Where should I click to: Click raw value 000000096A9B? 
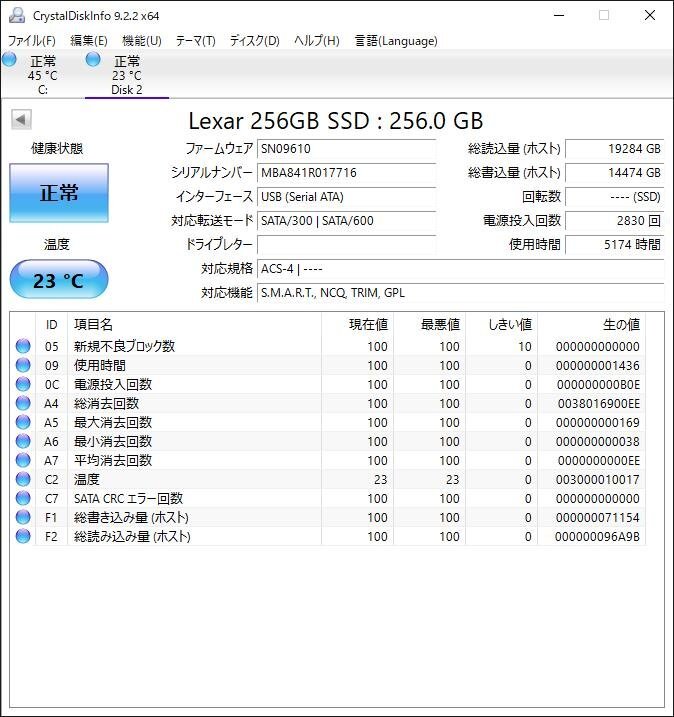pyautogui.click(x=598, y=536)
